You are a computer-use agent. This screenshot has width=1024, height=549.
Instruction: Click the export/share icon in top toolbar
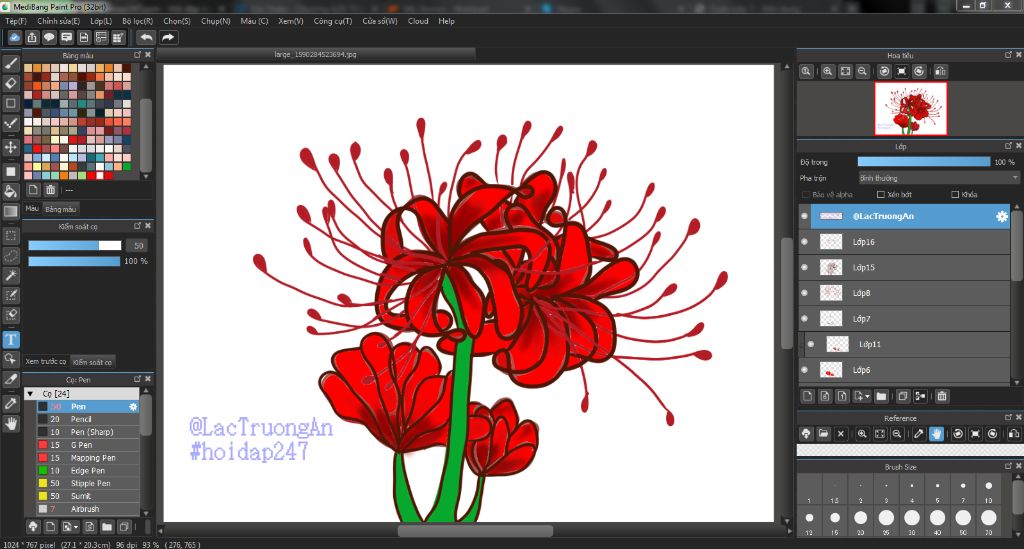(x=32, y=37)
